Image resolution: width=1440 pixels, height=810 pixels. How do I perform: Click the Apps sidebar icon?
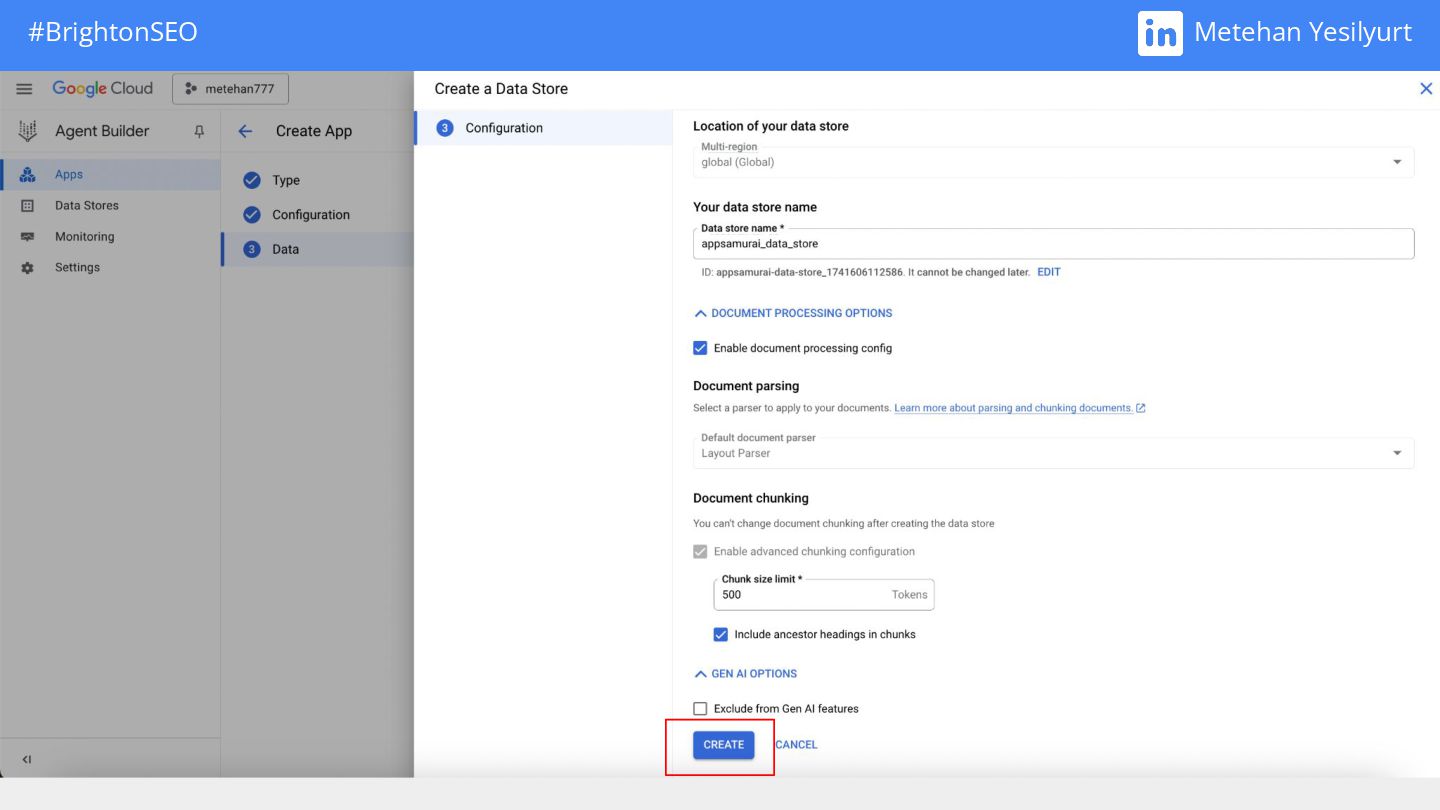pos(27,174)
